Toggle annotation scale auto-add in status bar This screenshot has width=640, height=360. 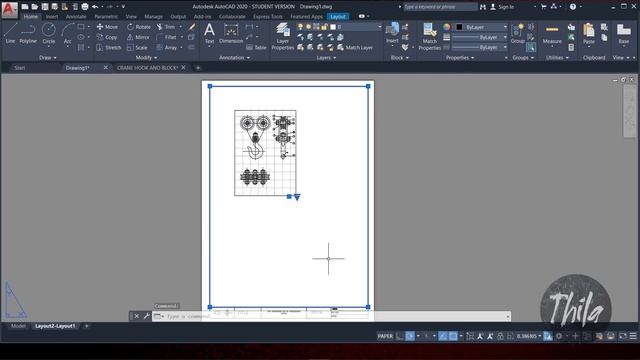(x=490, y=336)
